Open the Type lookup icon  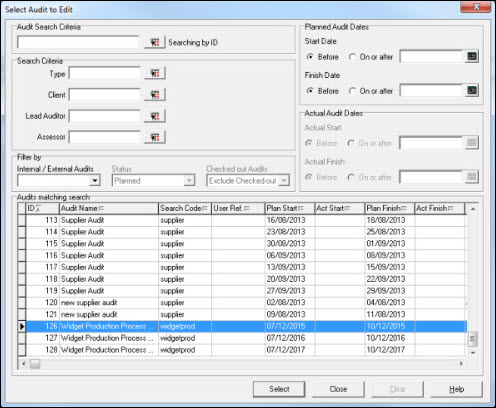pyautogui.click(x=155, y=73)
